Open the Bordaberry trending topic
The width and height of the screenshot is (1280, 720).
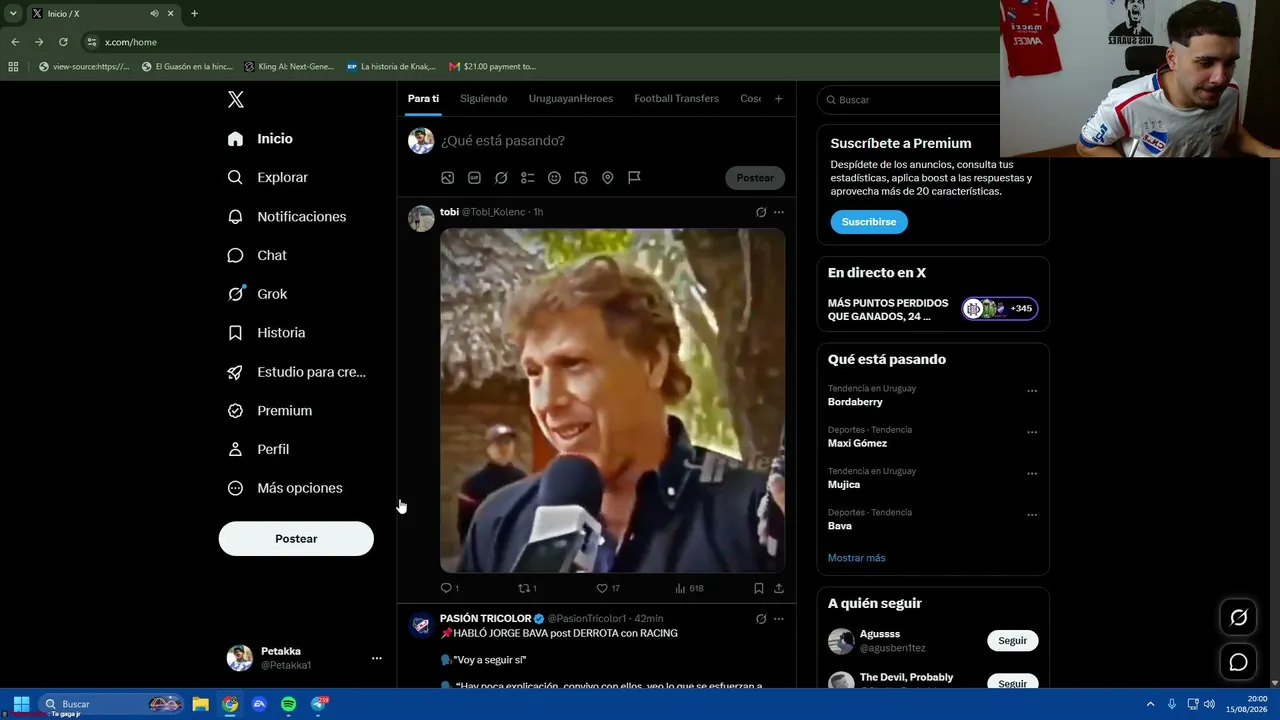tap(855, 402)
